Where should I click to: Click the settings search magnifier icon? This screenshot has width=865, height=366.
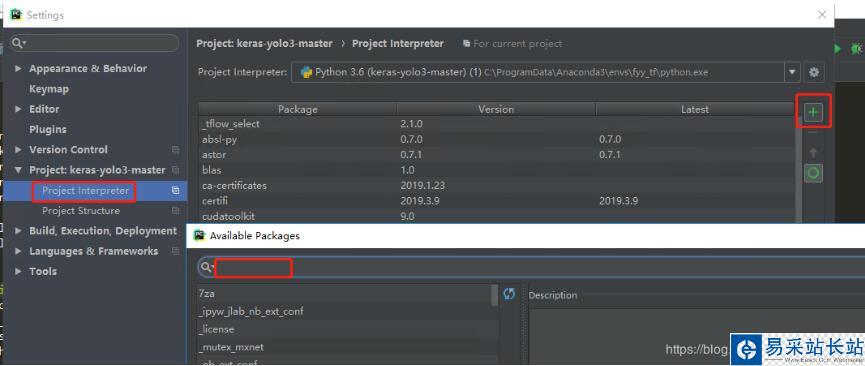[x=19, y=43]
